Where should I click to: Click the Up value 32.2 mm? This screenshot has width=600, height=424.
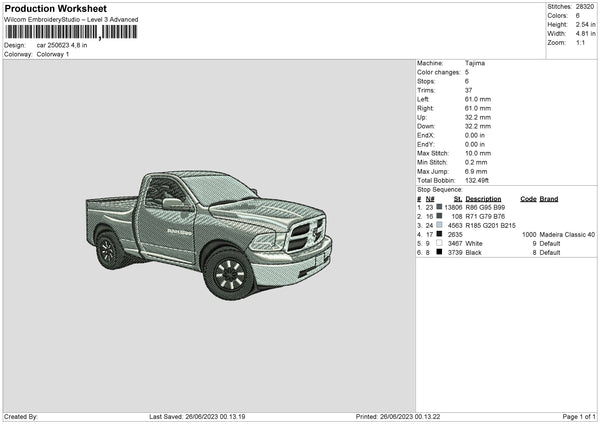click(x=478, y=117)
